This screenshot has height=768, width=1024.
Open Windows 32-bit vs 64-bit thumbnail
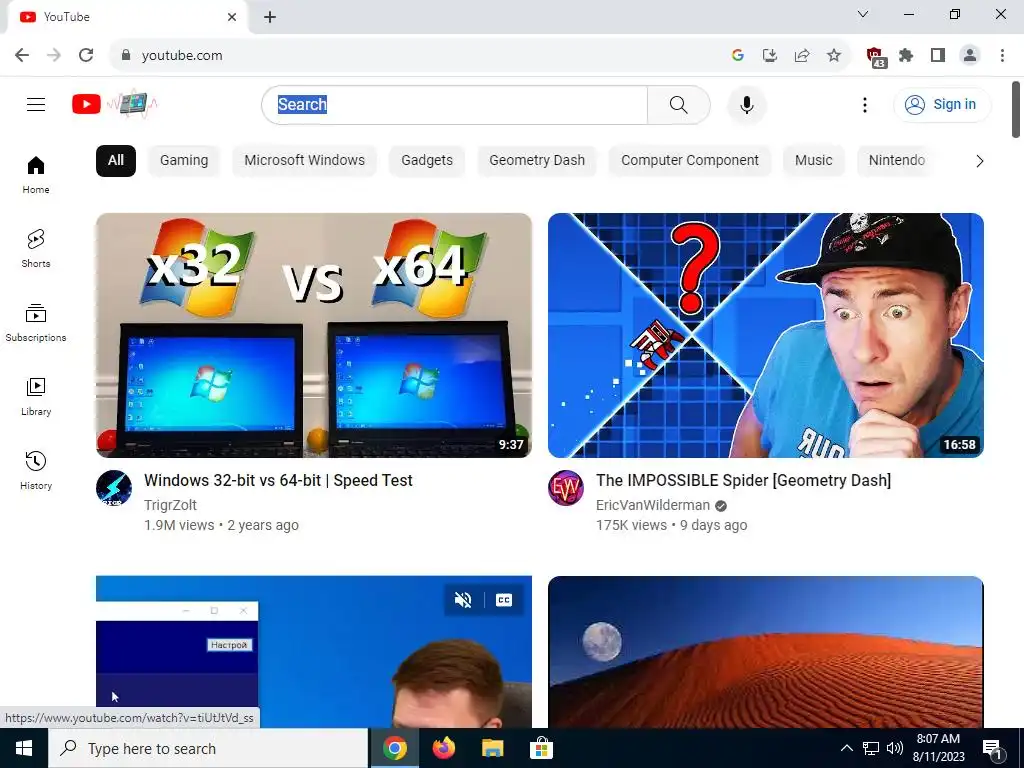tap(313, 335)
